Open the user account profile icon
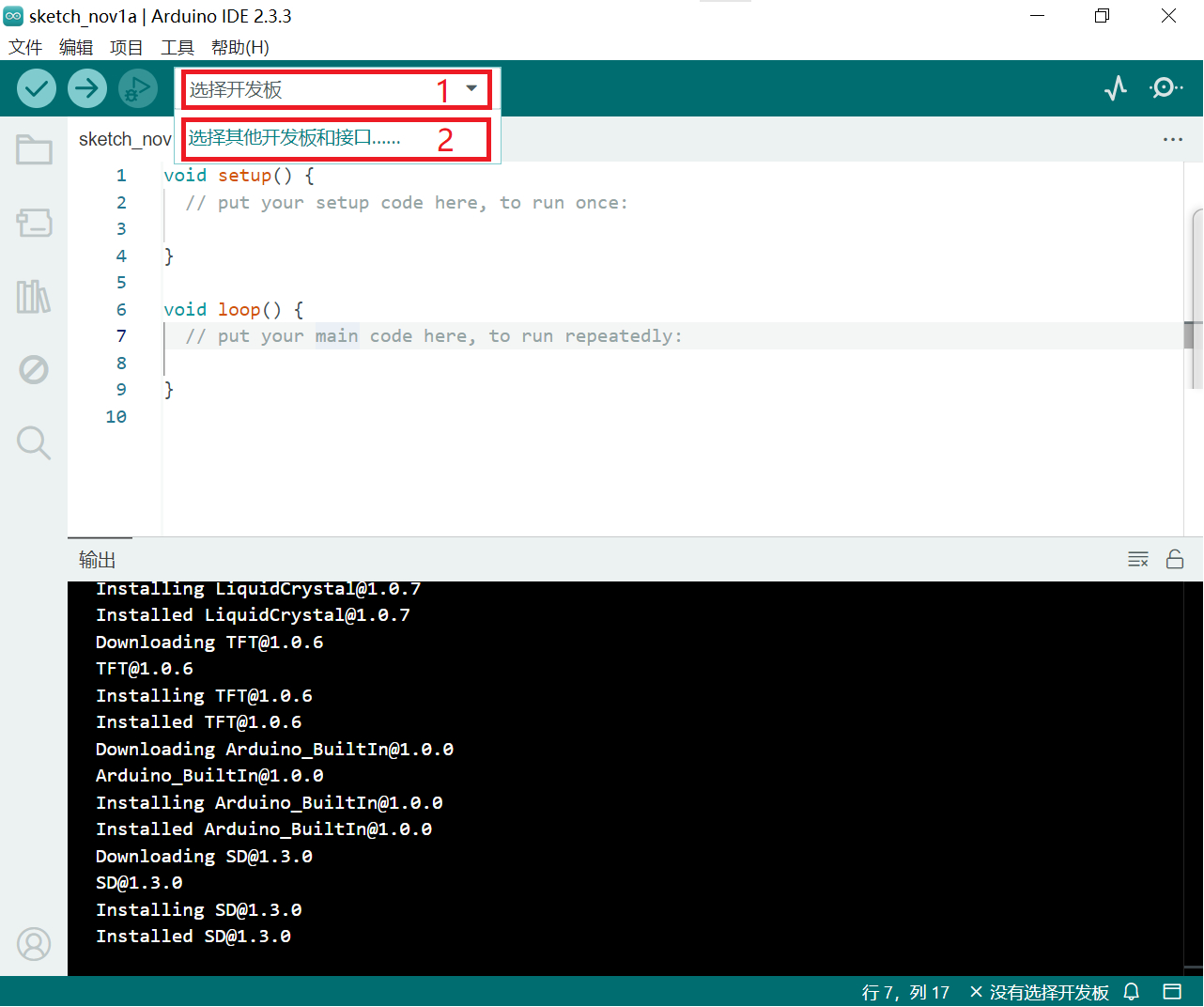The height and width of the screenshot is (1007, 1204). point(34,944)
